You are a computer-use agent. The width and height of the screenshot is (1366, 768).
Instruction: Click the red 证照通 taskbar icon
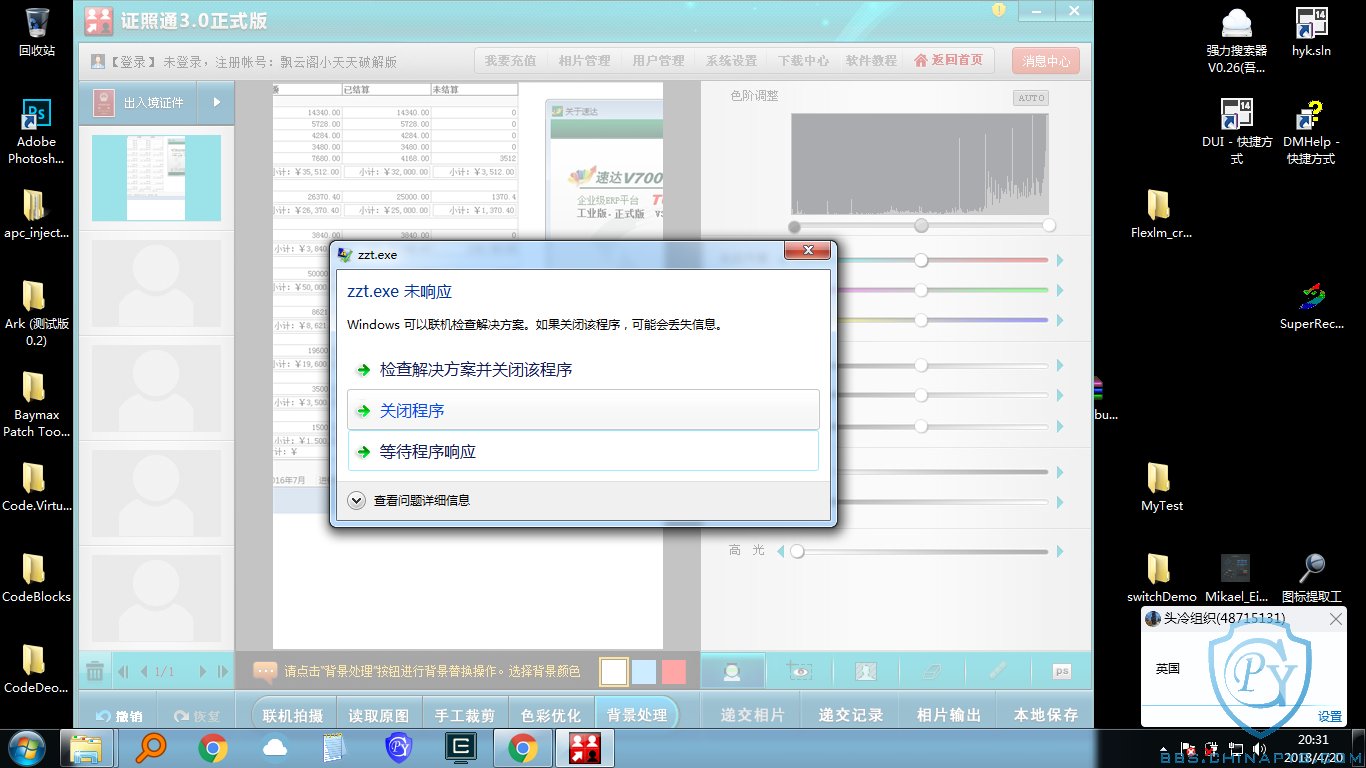point(584,748)
